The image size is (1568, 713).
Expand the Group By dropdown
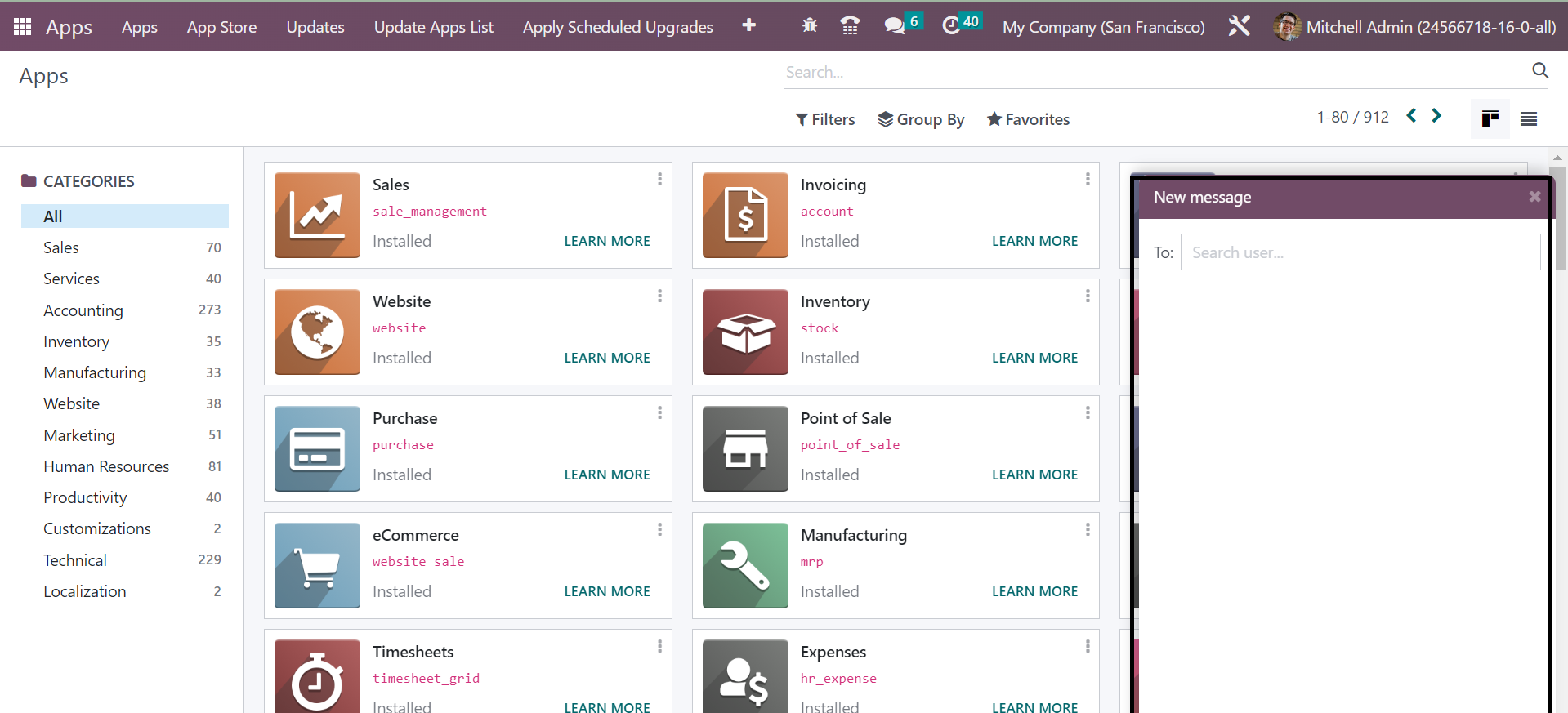(x=921, y=119)
